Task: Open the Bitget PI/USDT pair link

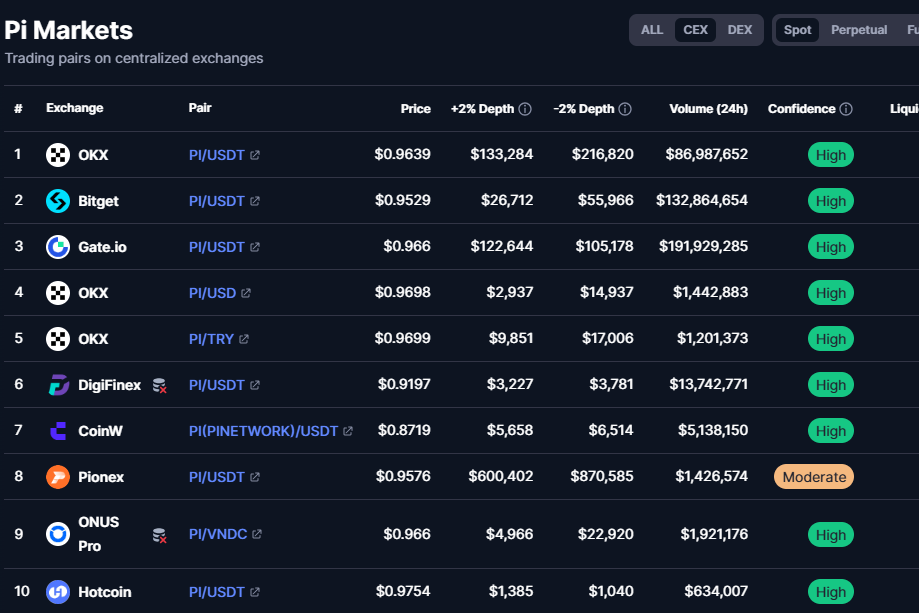Action: point(216,201)
